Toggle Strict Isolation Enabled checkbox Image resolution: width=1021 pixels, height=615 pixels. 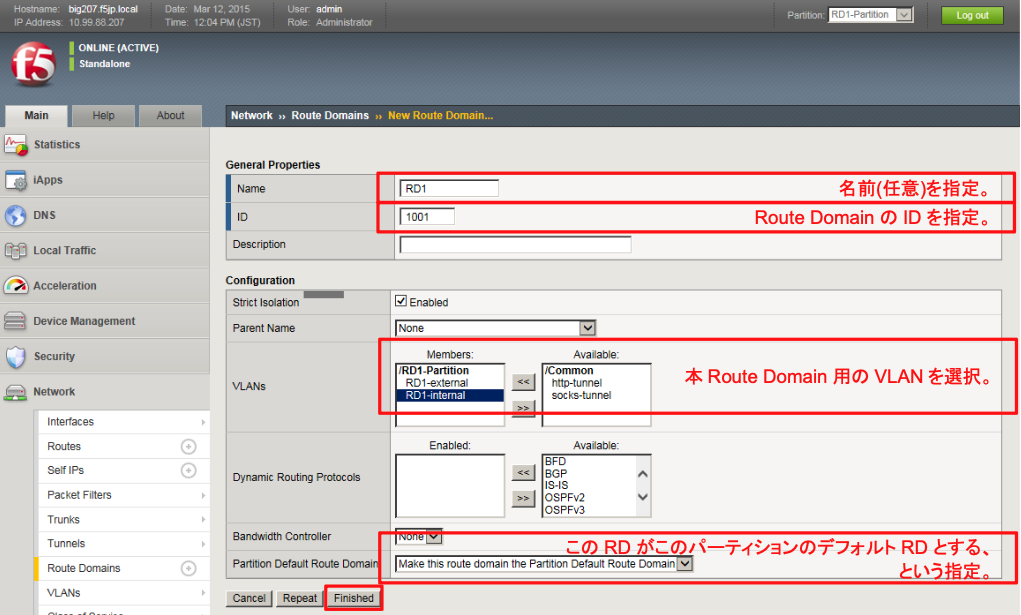point(401,301)
